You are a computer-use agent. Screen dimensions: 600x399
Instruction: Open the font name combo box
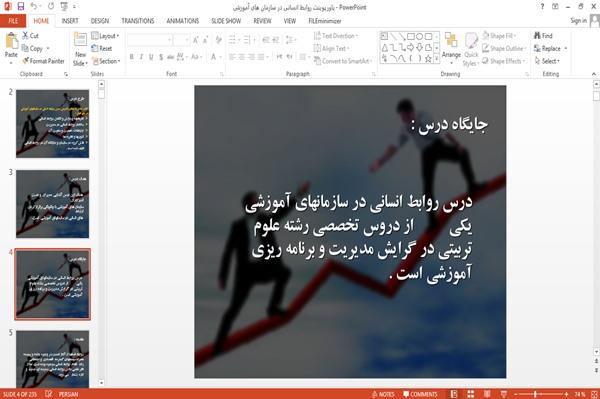tap(149, 40)
